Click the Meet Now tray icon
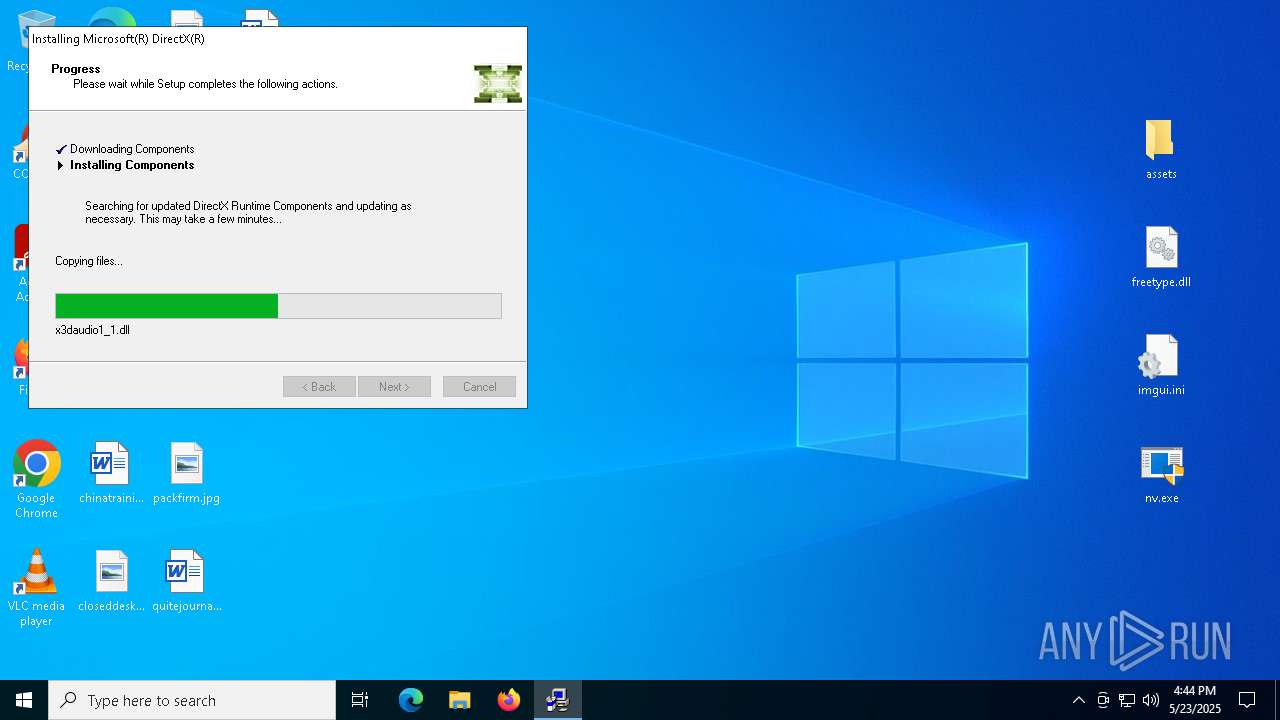The width and height of the screenshot is (1280, 720). click(x=1103, y=700)
